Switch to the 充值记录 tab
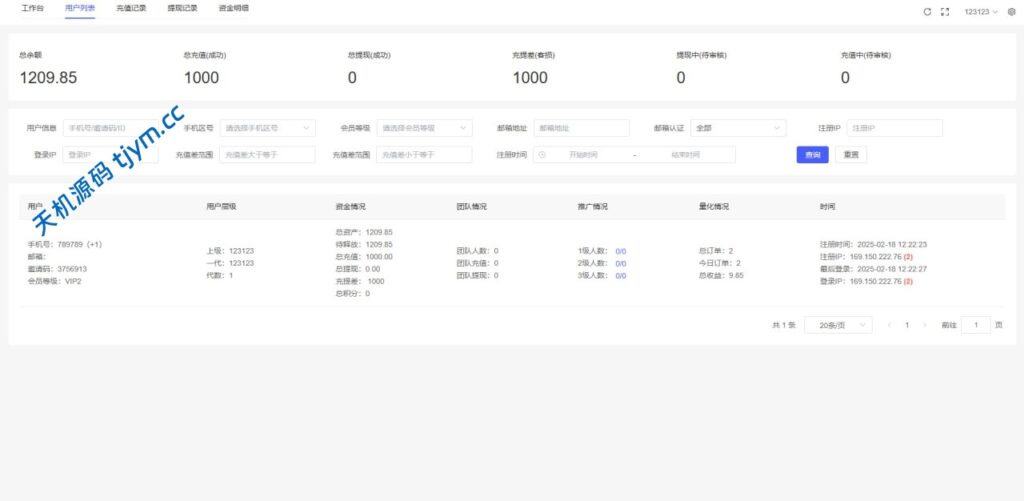The image size is (1024, 501). [131, 8]
